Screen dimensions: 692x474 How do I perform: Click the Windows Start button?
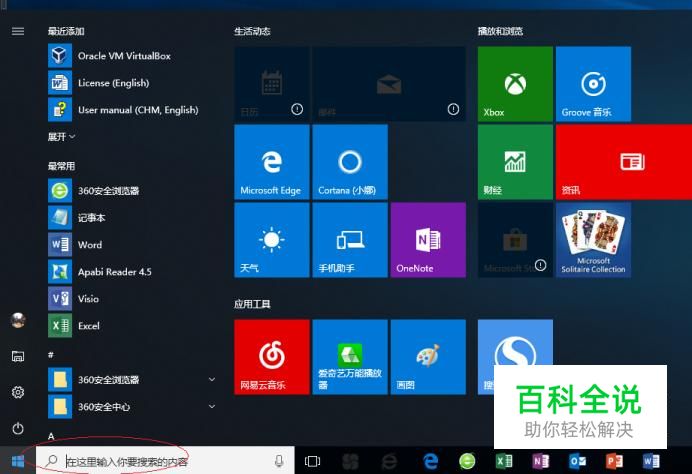[x=18, y=462]
